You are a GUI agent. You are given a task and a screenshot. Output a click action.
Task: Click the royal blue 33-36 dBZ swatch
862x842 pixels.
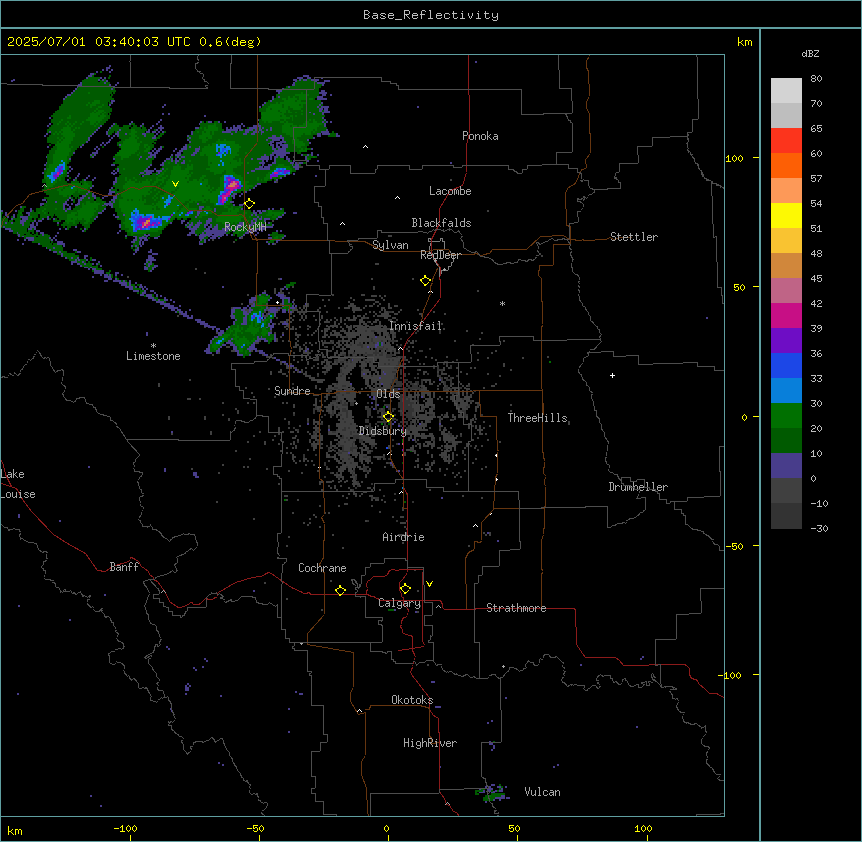(x=786, y=366)
